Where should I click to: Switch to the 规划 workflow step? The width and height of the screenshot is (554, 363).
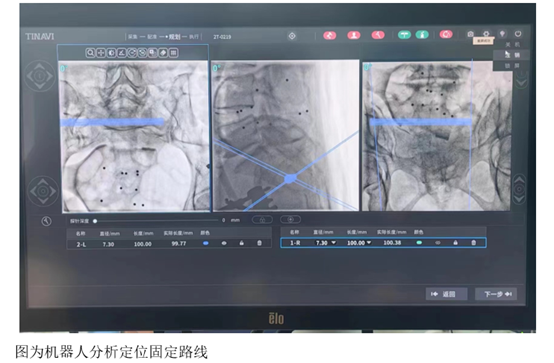pos(175,37)
